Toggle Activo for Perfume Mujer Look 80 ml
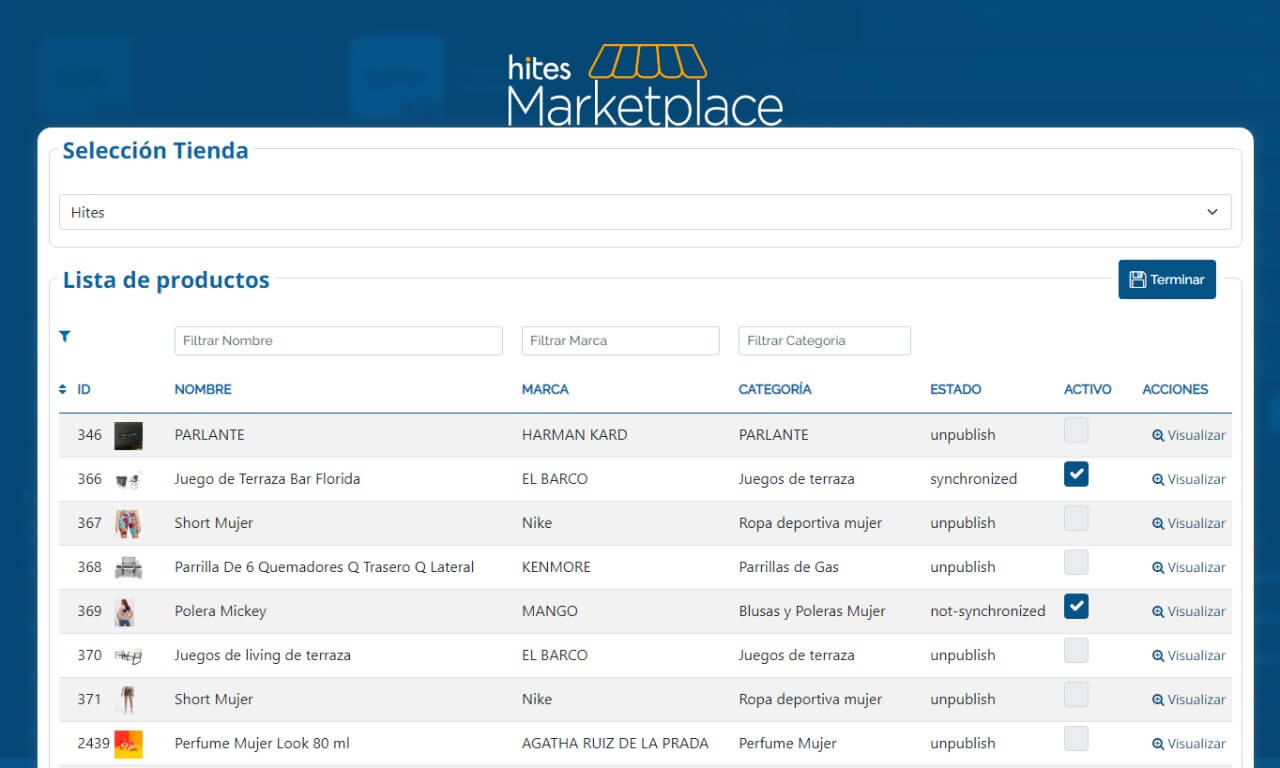 click(1076, 739)
